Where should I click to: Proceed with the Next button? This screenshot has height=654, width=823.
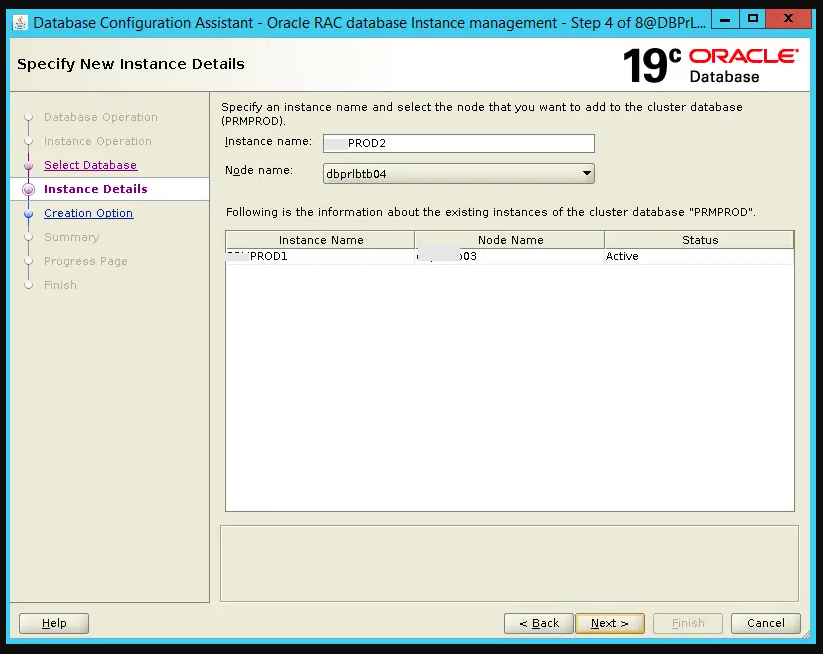click(610, 623)
